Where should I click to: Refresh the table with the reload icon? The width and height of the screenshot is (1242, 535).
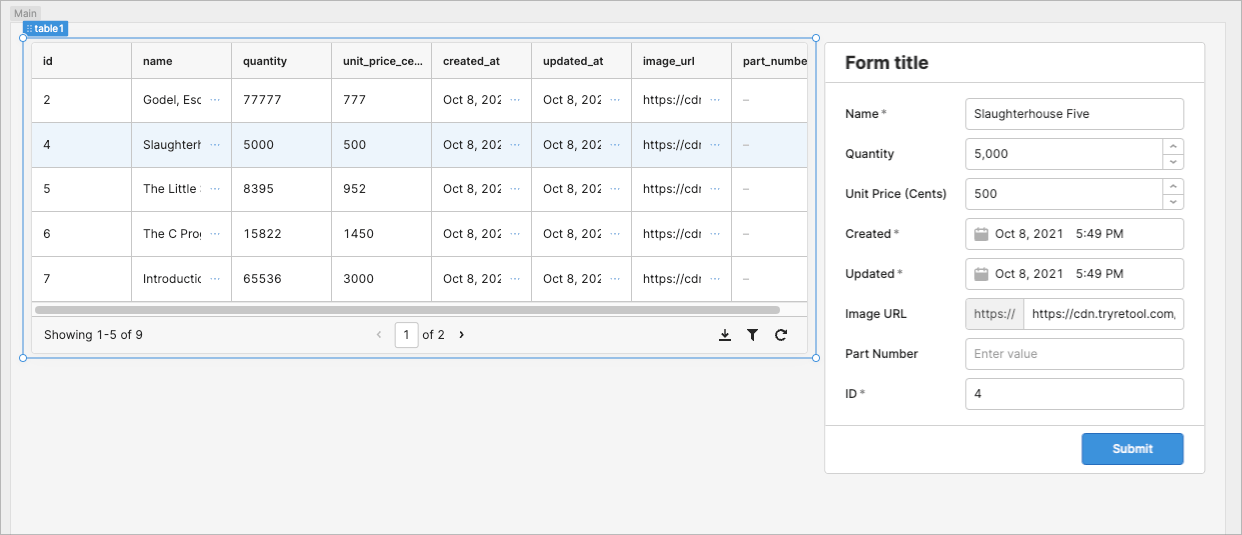[x=781, y=335]
